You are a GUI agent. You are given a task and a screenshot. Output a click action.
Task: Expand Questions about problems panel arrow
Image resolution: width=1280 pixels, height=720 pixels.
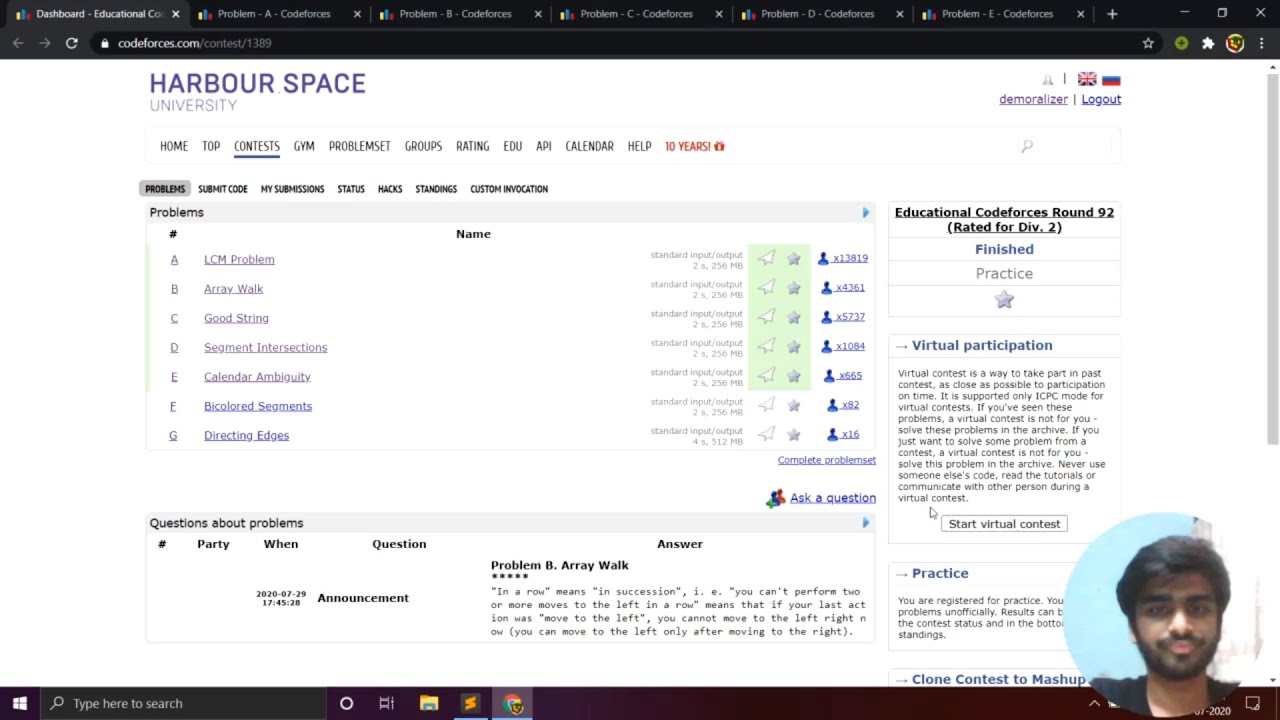click(866, 522)
